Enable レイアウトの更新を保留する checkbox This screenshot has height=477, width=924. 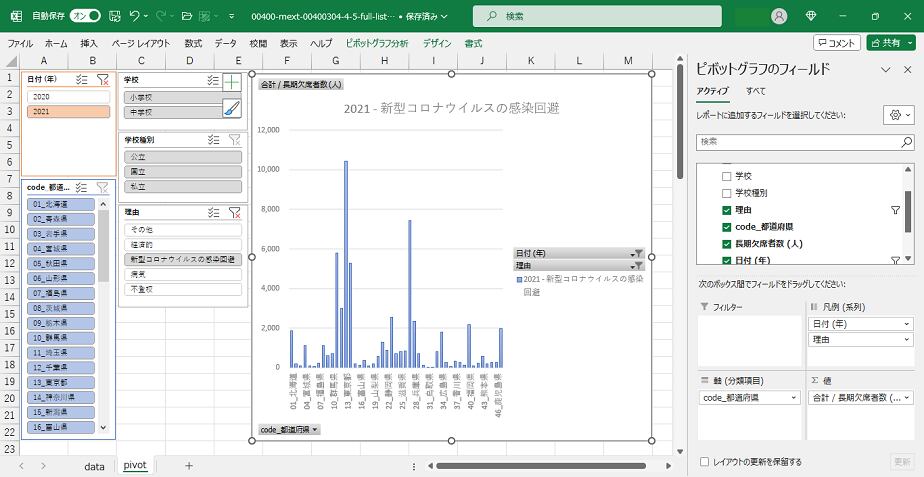tap(706, 462)
